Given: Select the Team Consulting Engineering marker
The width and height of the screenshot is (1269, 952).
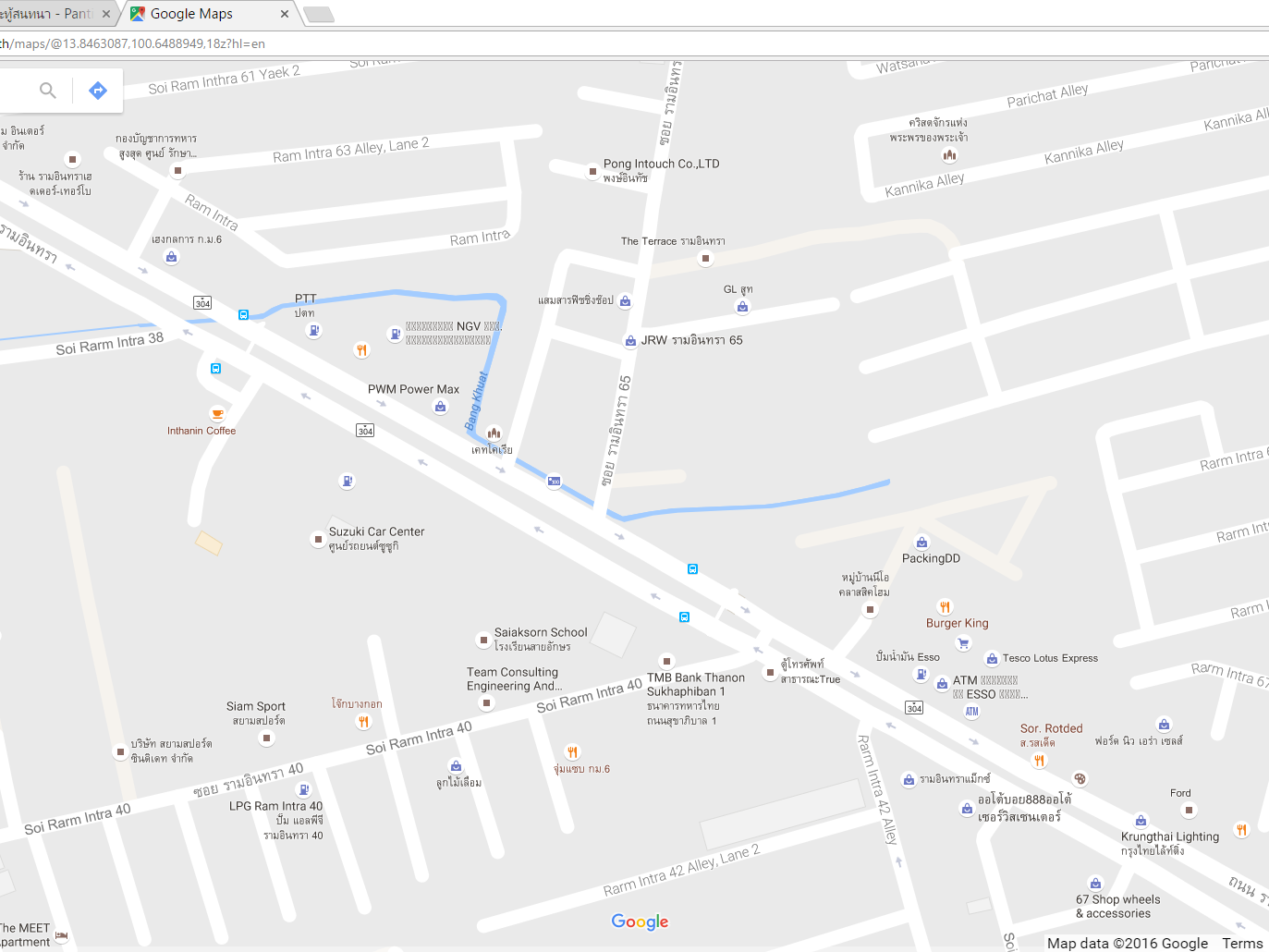Looking at the screenshot, I should pyautogui.click(x=487, y=703).
